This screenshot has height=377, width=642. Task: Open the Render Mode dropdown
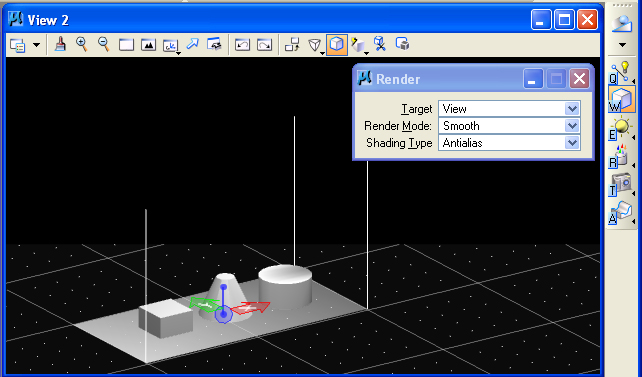[572, 126]
